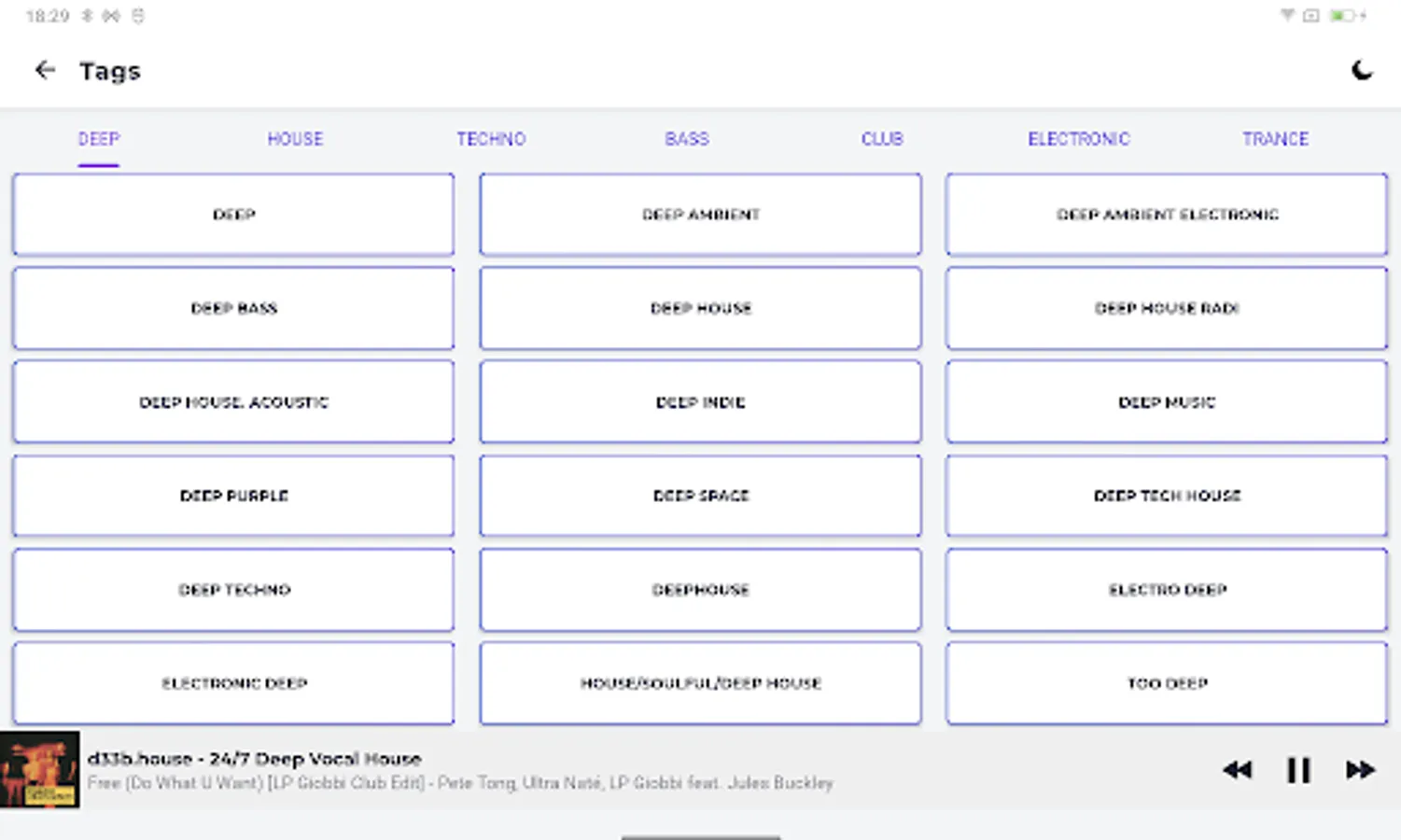Select the DEEP INDIE tag
Screen dimensions: 1401x840
point(700,402)
